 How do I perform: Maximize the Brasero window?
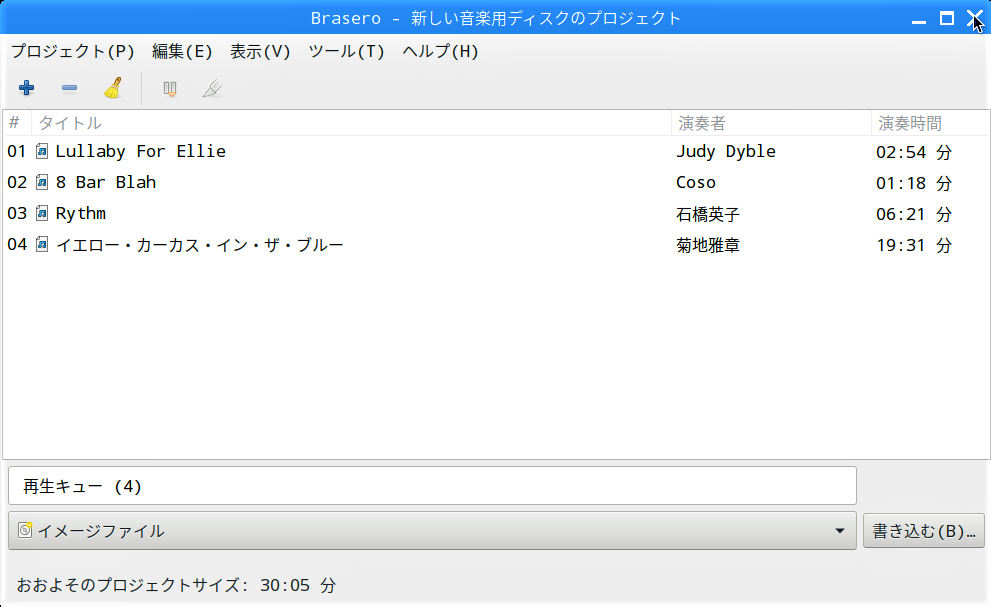point(947,18)
